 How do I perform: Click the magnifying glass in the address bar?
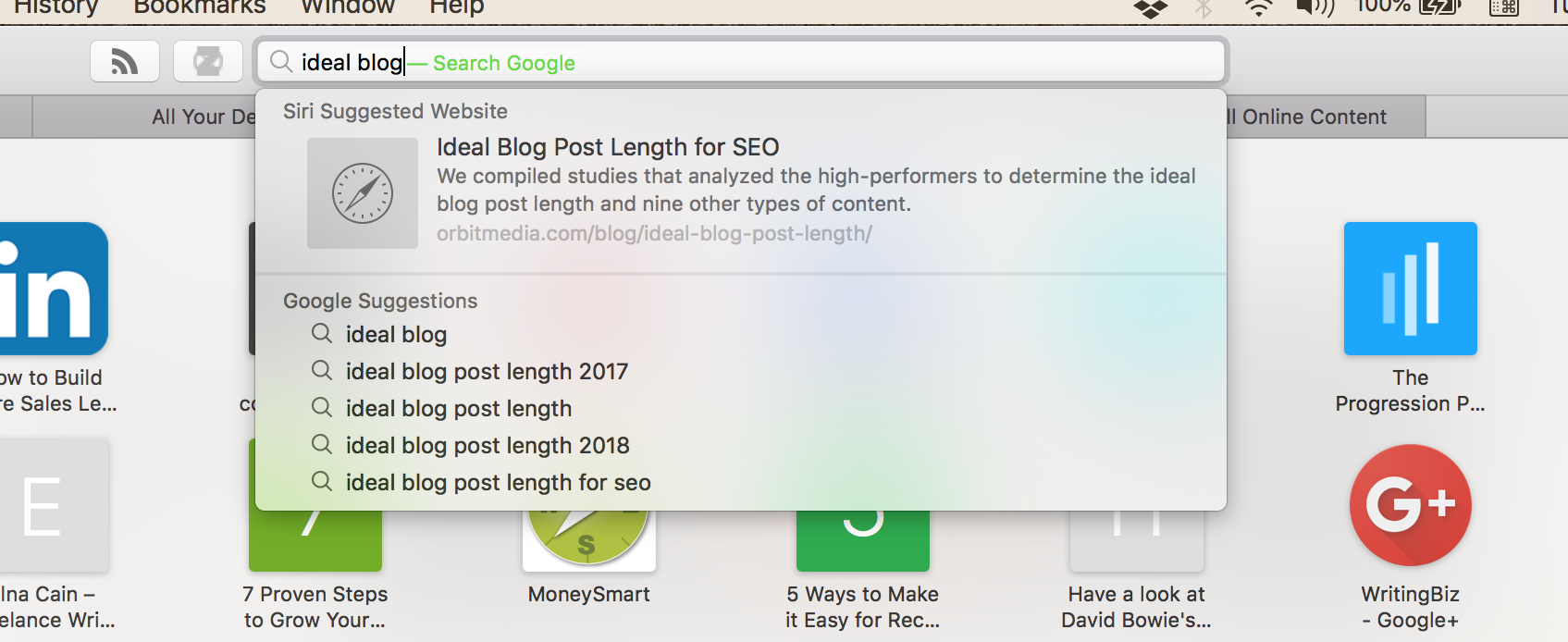coord(281,62)
